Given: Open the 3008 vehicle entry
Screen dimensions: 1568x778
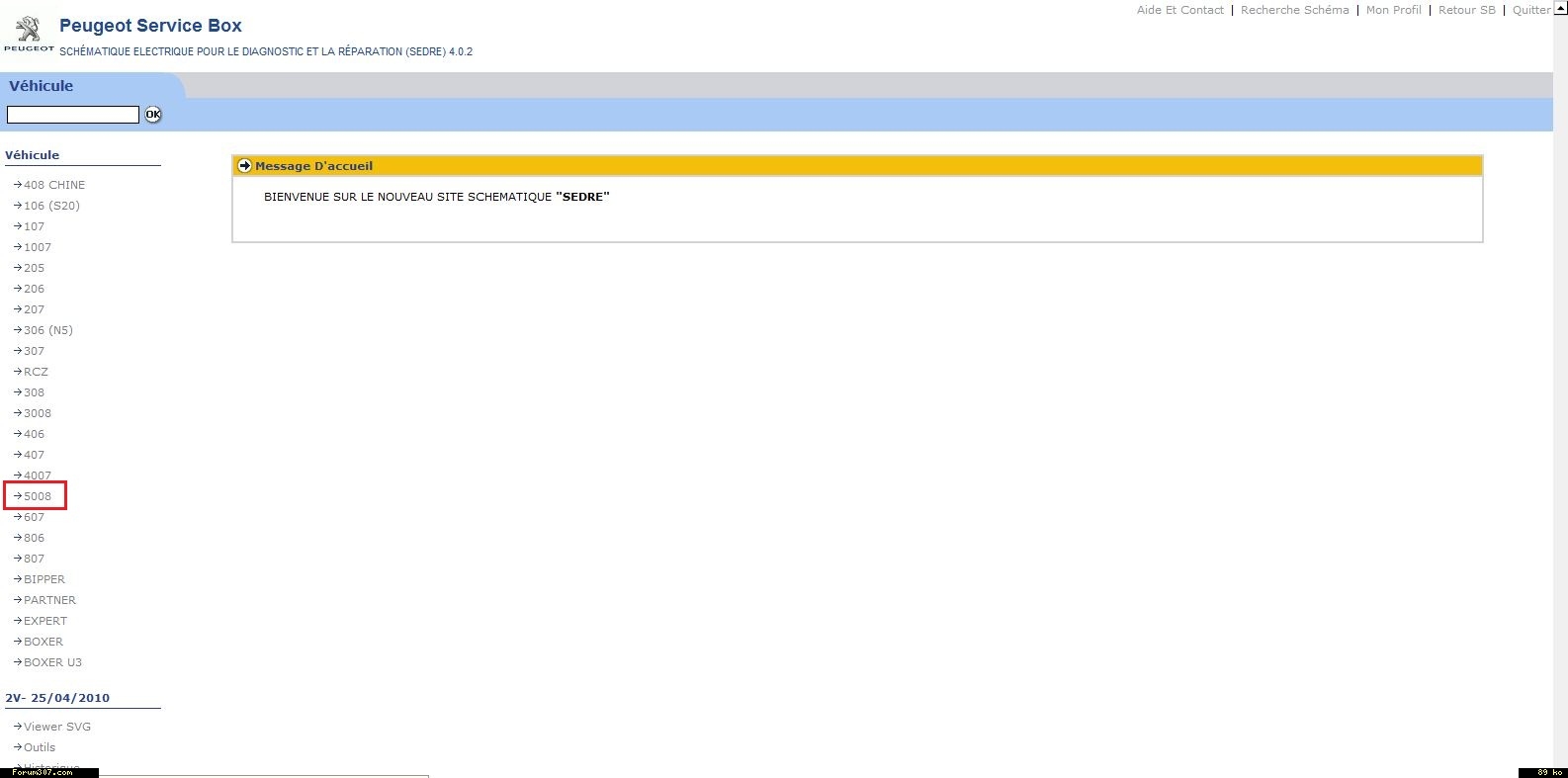Looking at the screenshot, I should pyautogui.click(x=38, y=413).
